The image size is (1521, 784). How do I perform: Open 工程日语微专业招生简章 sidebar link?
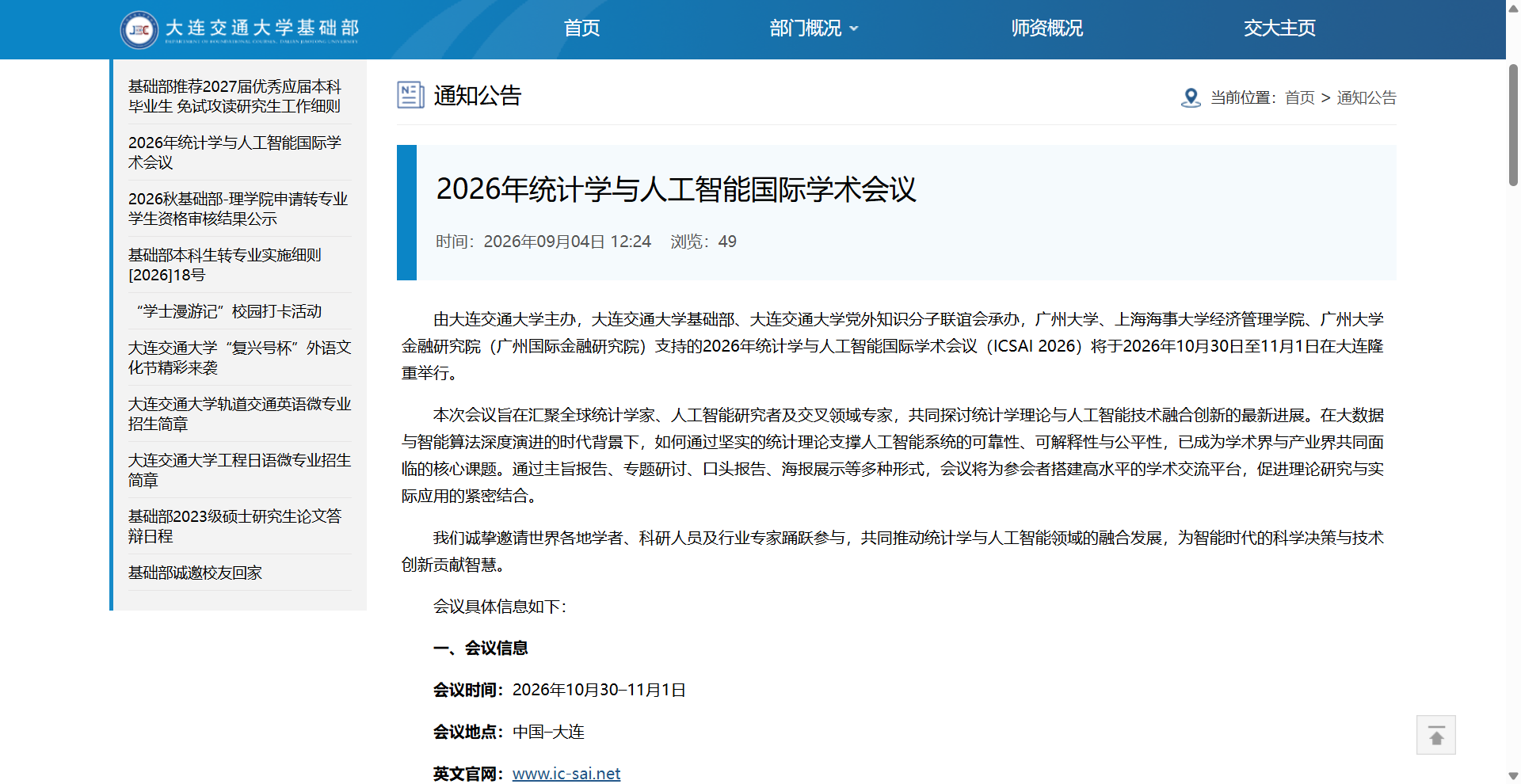pos(240,470)
